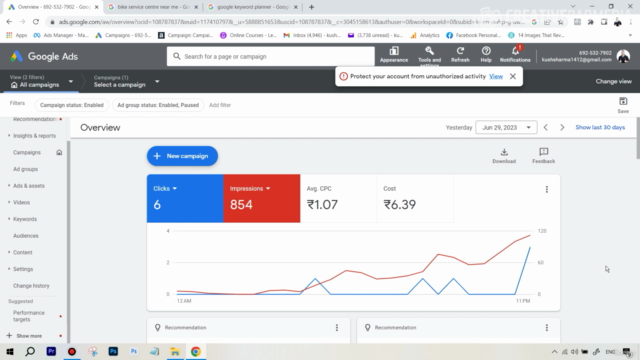Screen dimensions: 640x360
Task: Switch to bike service centre tab
Action: click(x=153, y=7)
